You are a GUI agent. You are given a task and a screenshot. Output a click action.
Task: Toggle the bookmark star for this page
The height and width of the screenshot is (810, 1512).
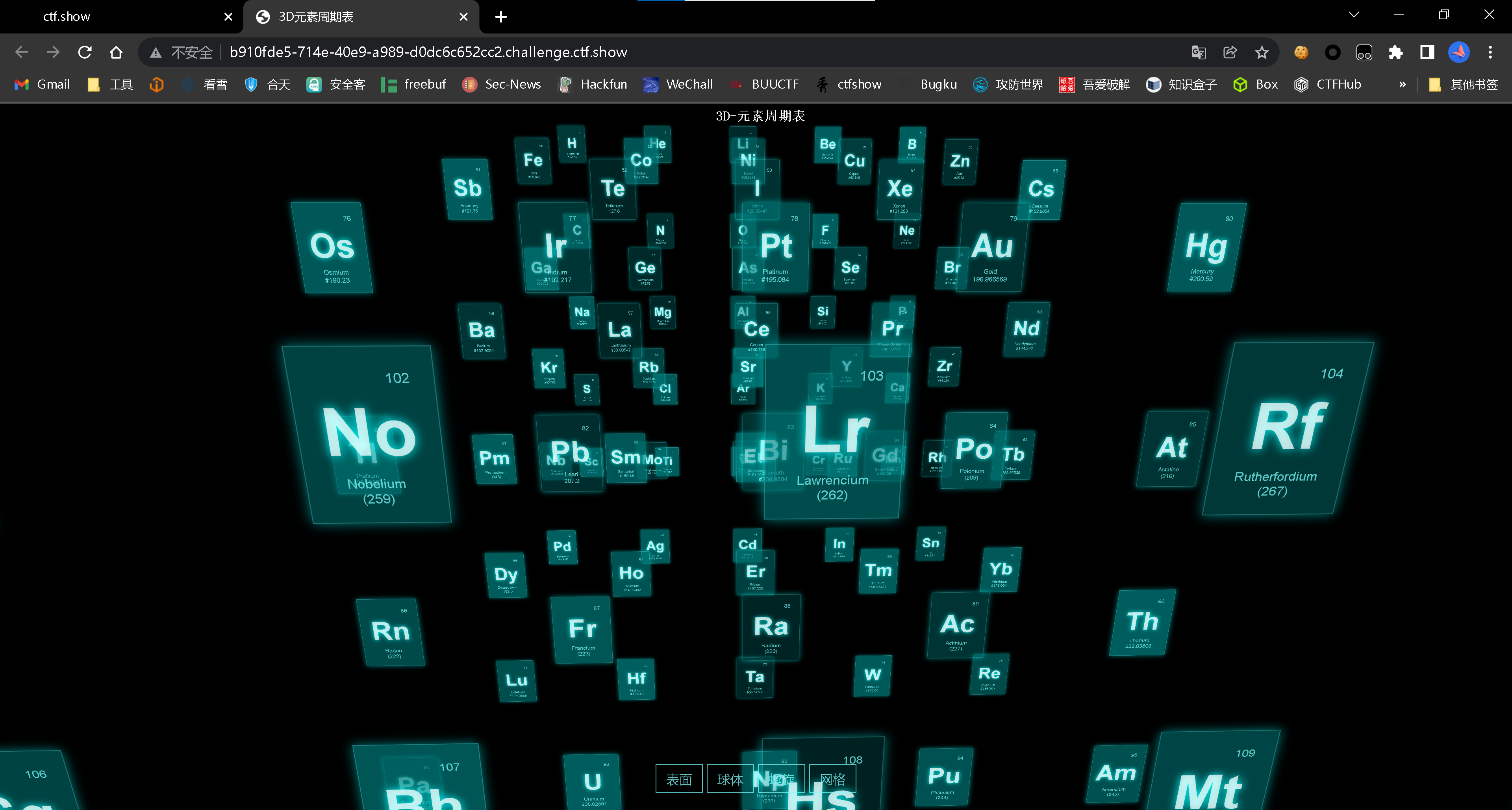1262,52
